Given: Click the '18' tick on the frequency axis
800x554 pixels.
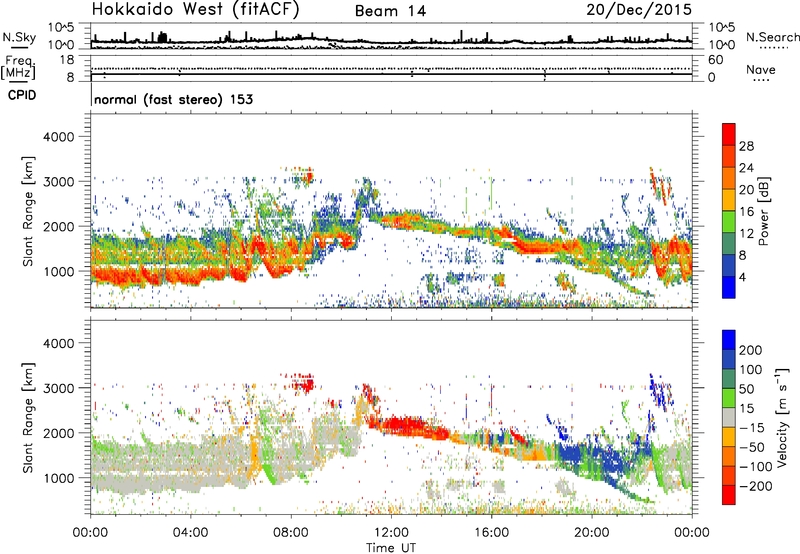Looking at the screenshot, I should (67, 60).
